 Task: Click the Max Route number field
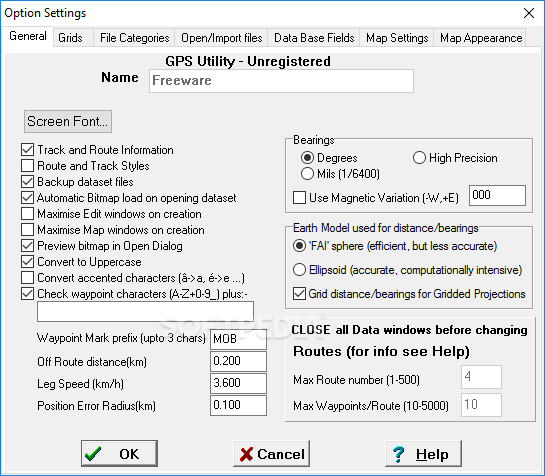point(481,377)
